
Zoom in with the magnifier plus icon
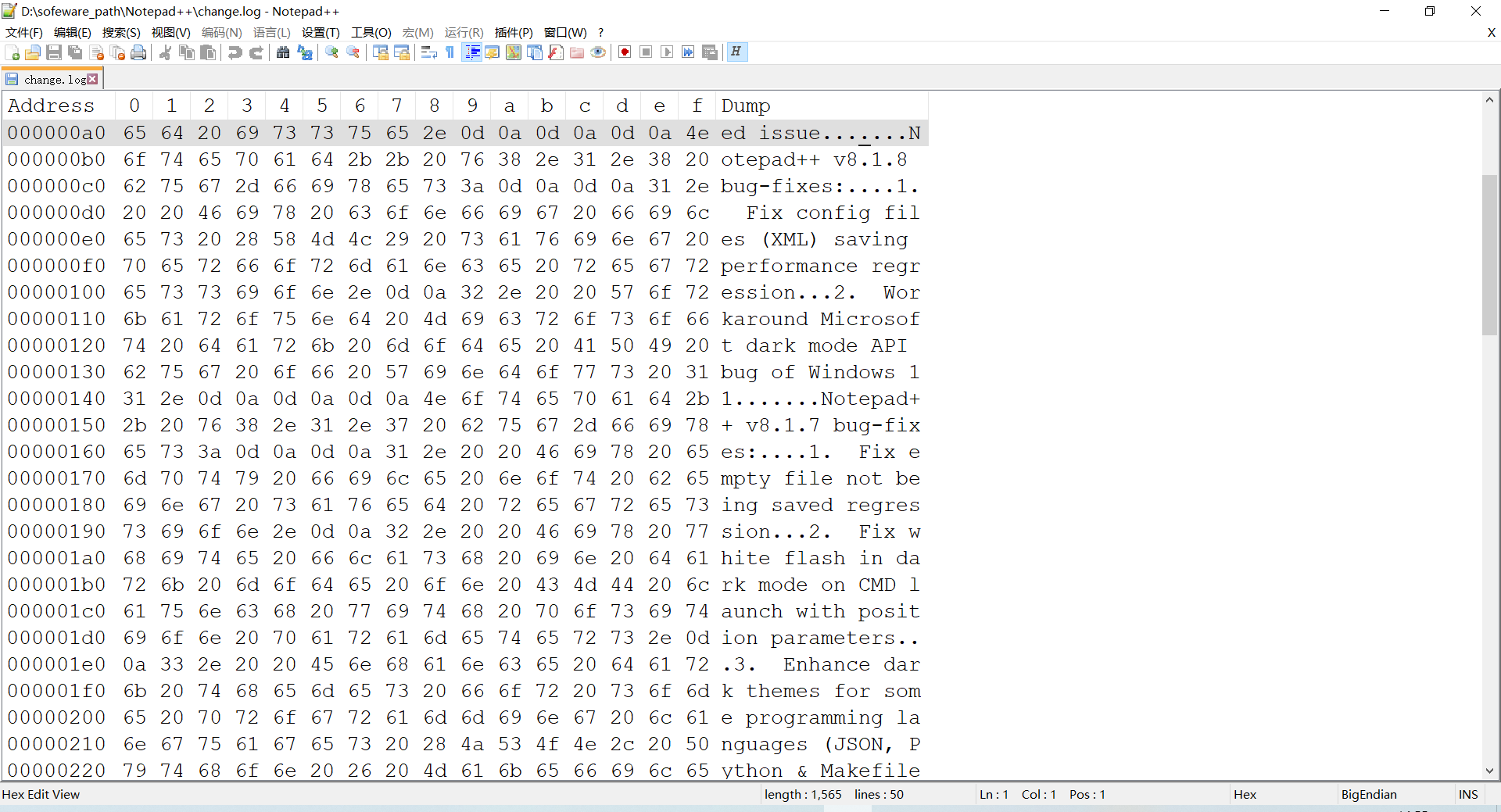[332, 52]
